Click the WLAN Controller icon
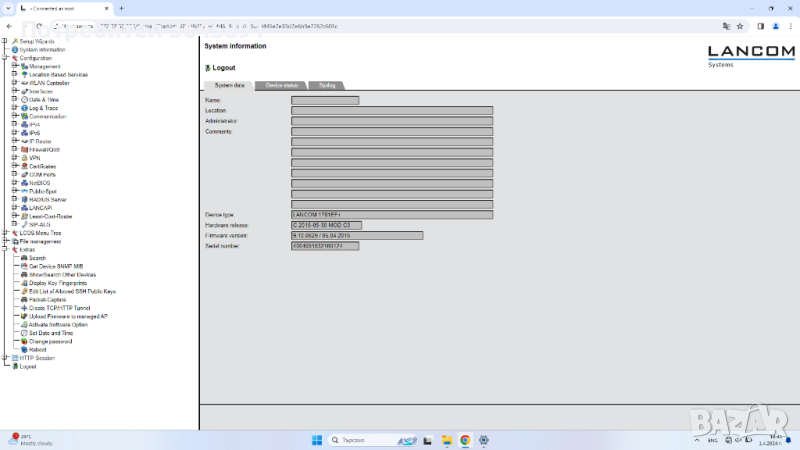Viewport: 800px width, 450px height. [x=24, y=83]
